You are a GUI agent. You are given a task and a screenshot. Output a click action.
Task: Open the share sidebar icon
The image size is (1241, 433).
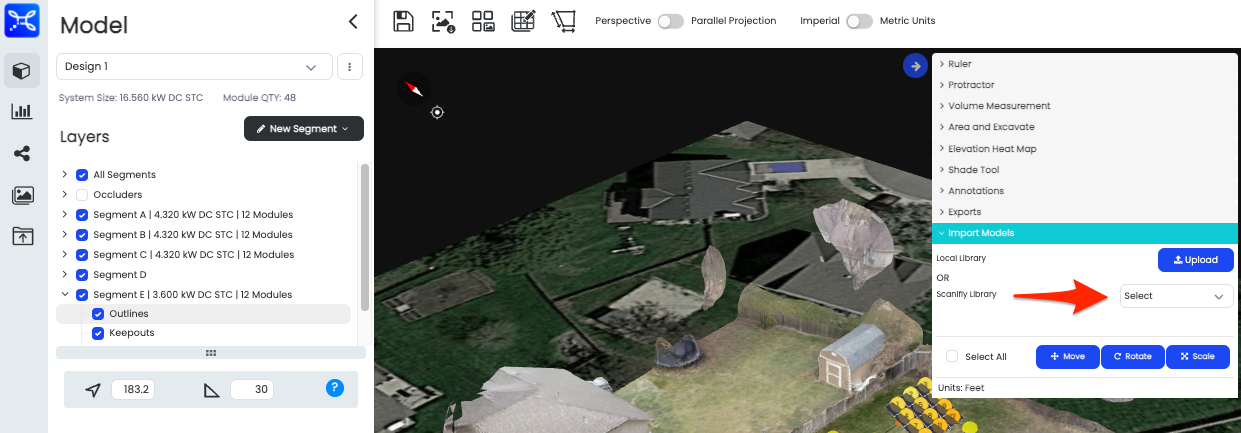point(22,154)
